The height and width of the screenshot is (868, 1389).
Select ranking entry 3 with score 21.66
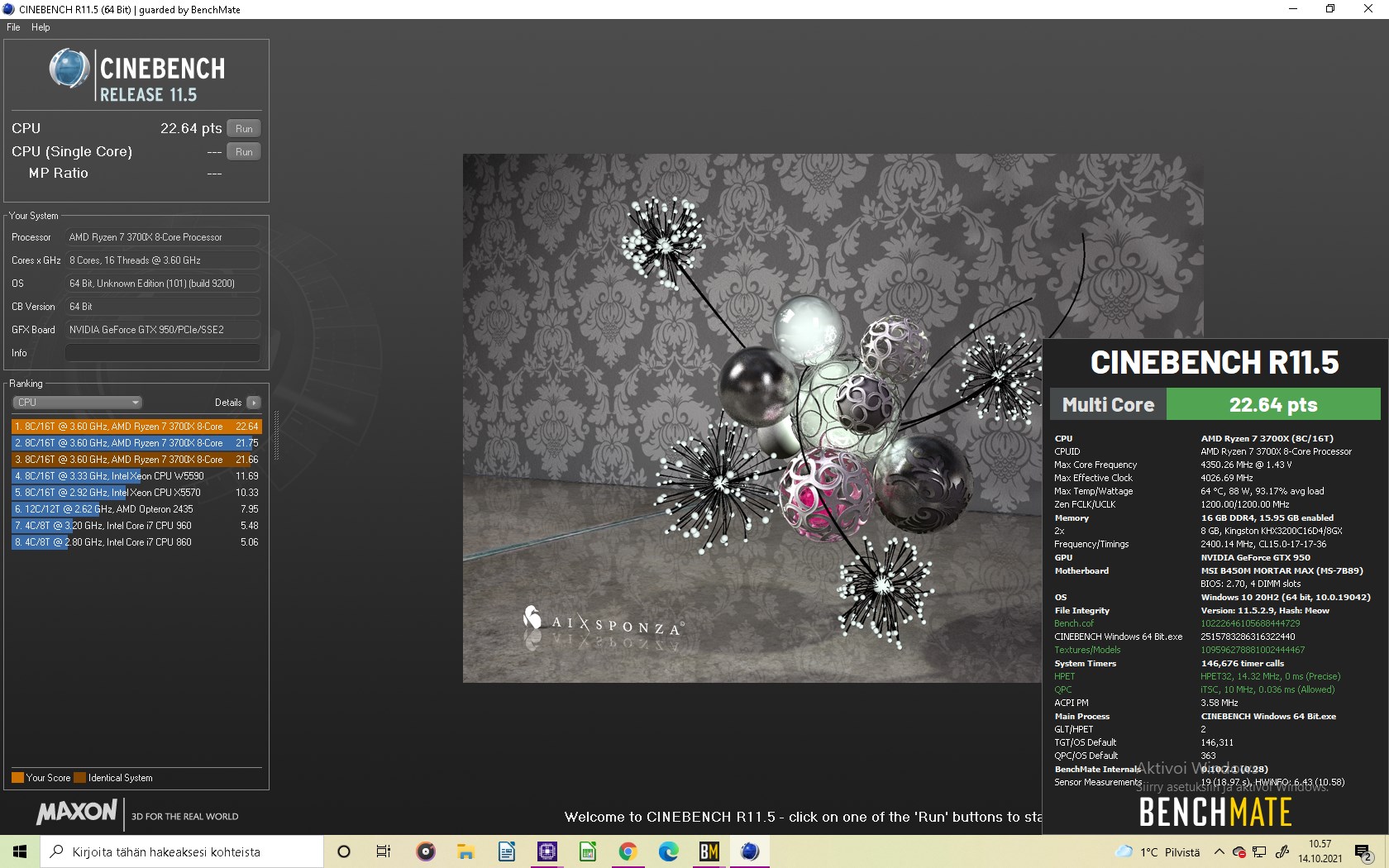click(x=136, y=460)
